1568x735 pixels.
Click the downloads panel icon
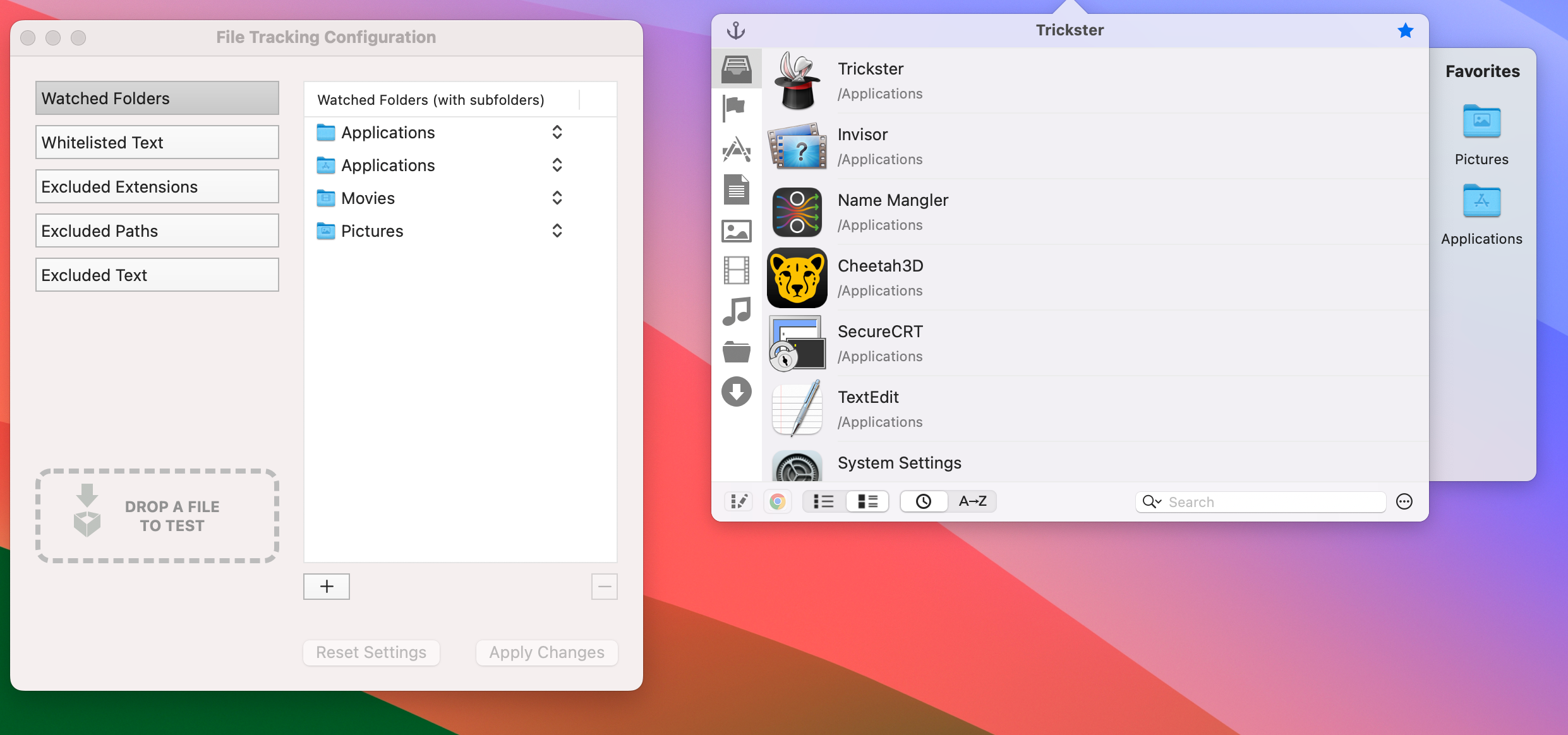[x=737, y=391]
